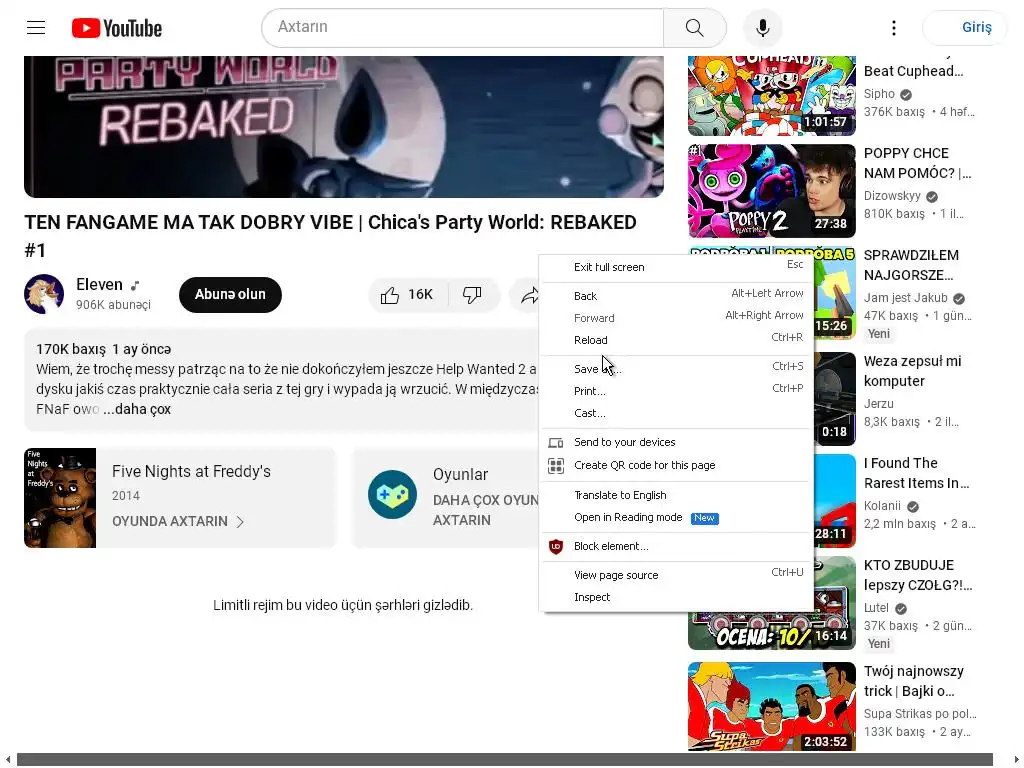
Task: Choose Reload in the context menu
Action: click(x=679, y=340)
